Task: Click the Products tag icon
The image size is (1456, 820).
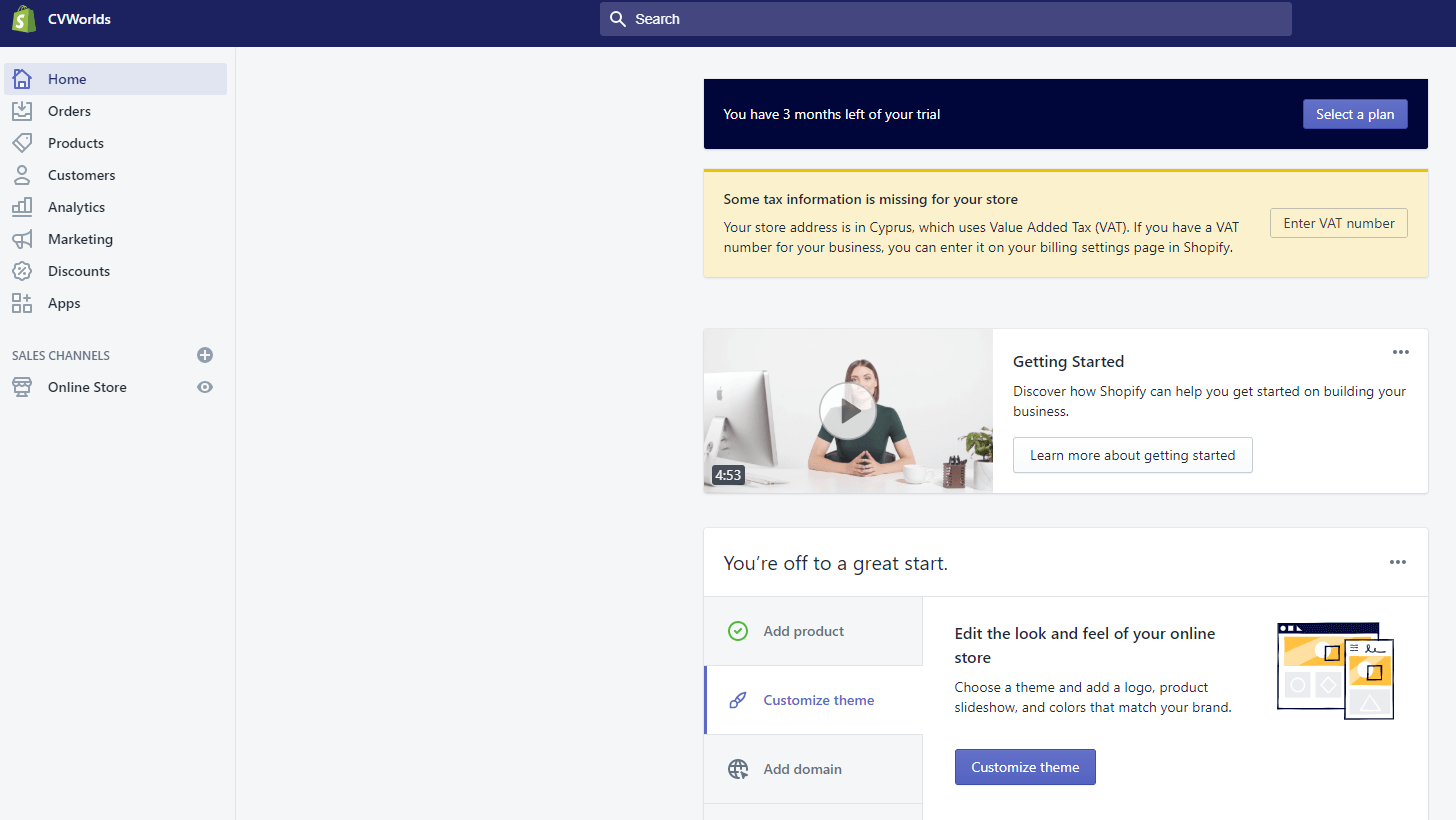Action: click(22, 143)
